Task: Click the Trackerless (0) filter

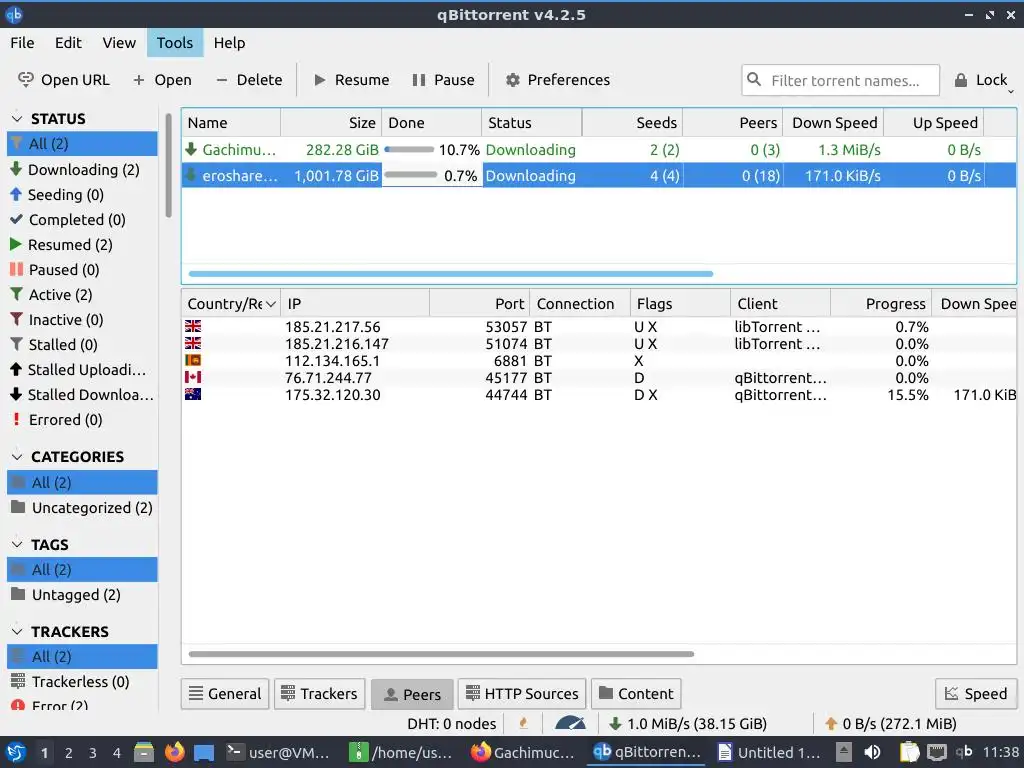Action: pyautogui.click(x=82, y=682)
